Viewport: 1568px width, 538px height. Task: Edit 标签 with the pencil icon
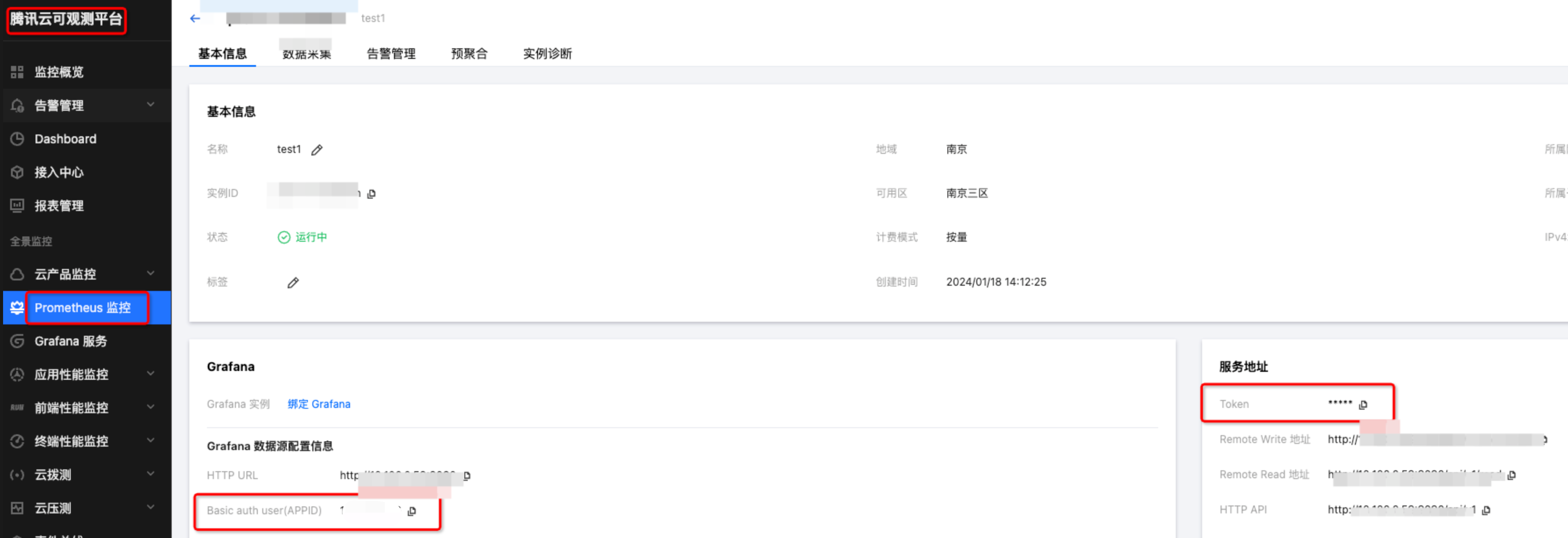click(293, 283)
